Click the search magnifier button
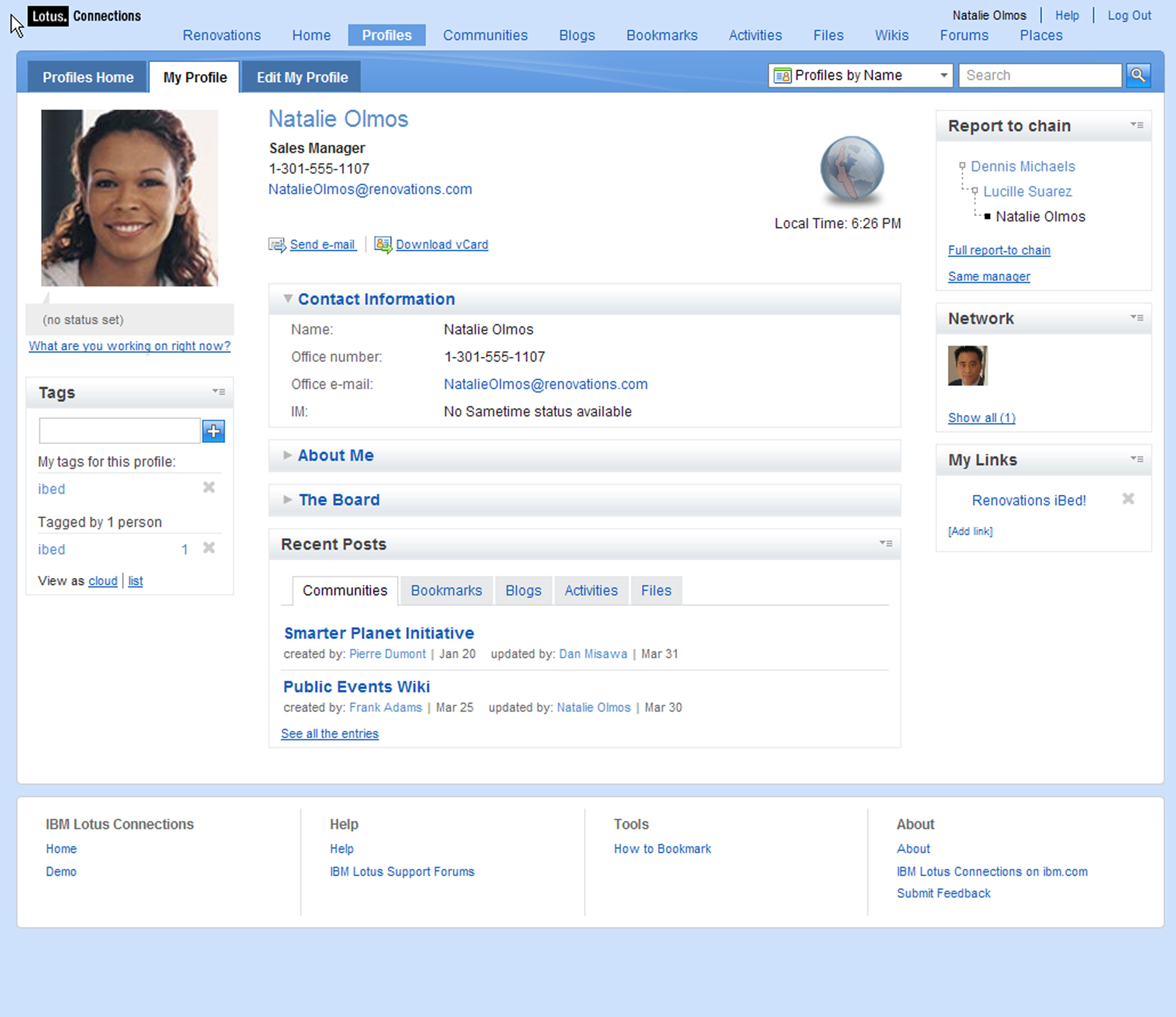Image resolution: width=1176 pixels, height=1017 pixels. (x=1138, y=75)
